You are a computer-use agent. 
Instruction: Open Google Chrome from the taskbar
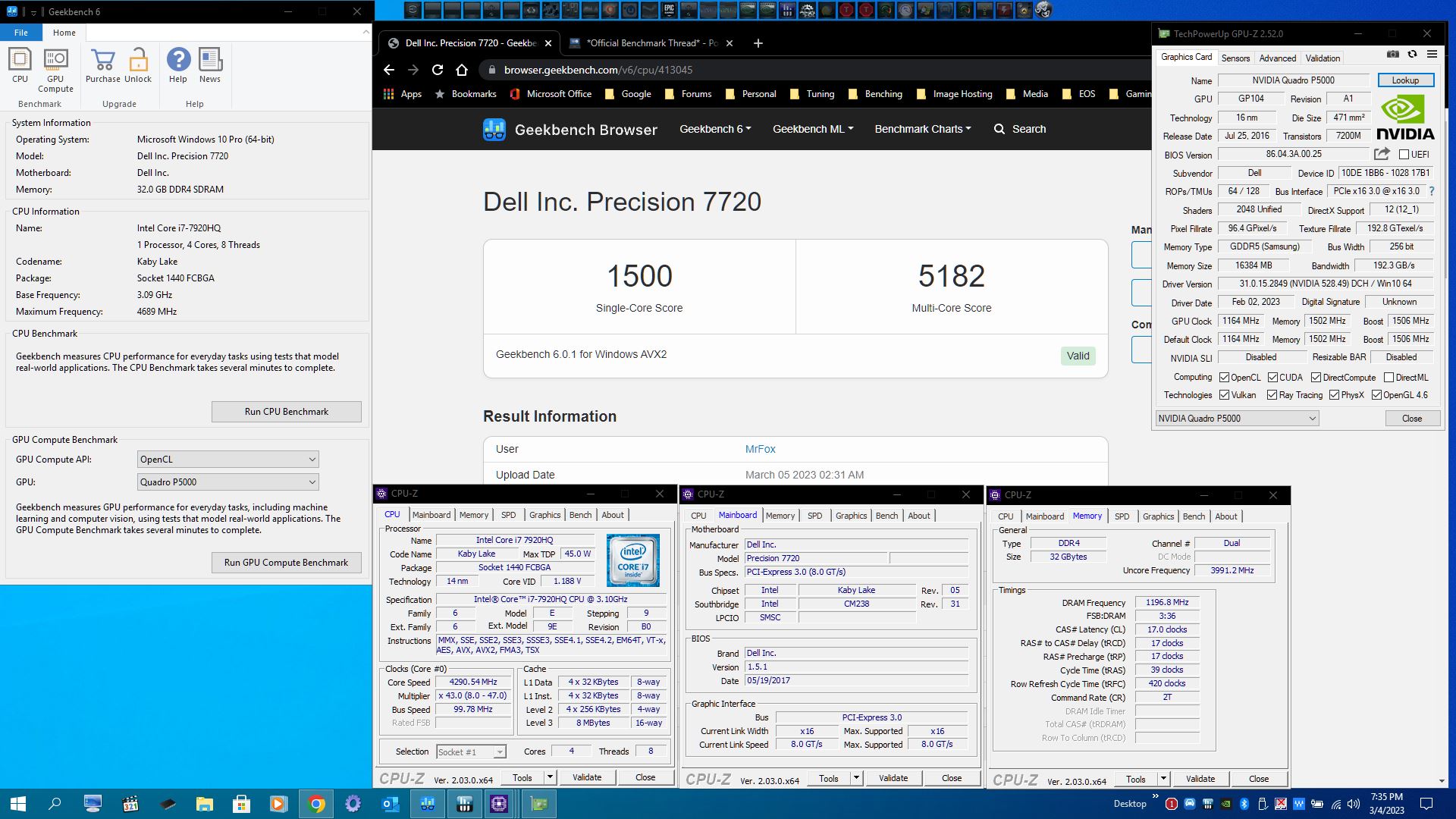point(317,804)
